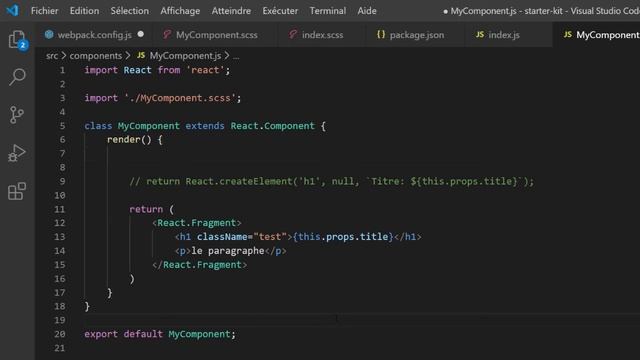Click the JS icon on the active MyComponent.js tab
The height and width of the screenshot is (360, 640).
568,35
